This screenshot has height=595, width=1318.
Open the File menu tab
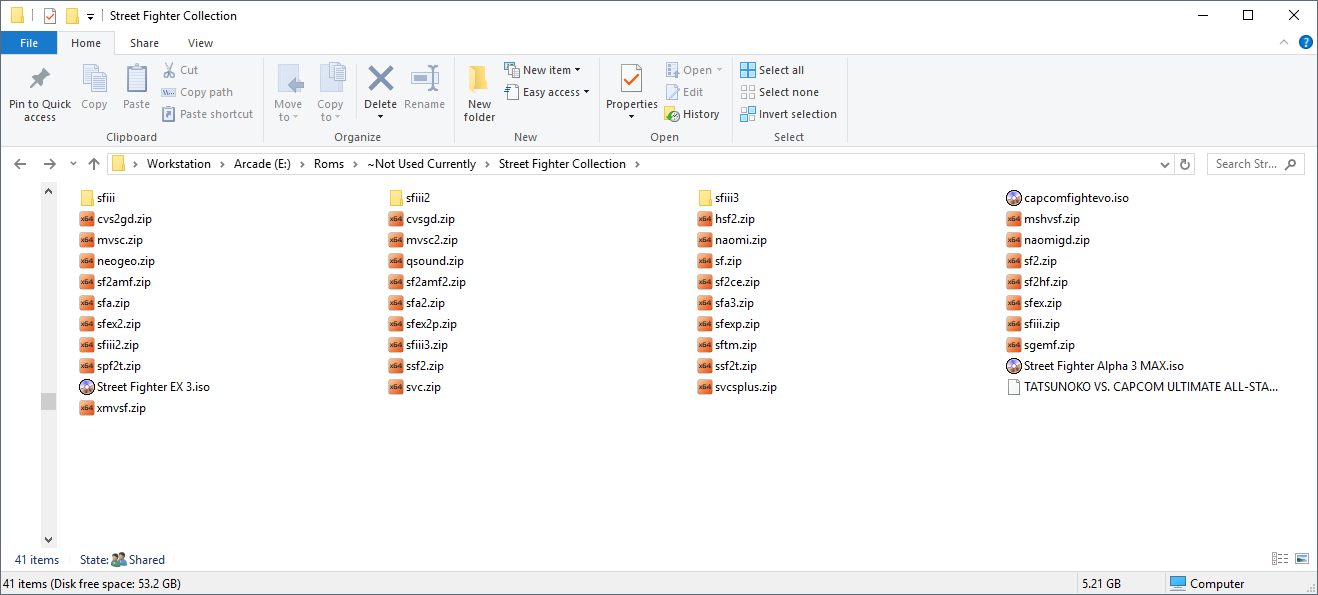pyautogui.click(x=29, y=43)
